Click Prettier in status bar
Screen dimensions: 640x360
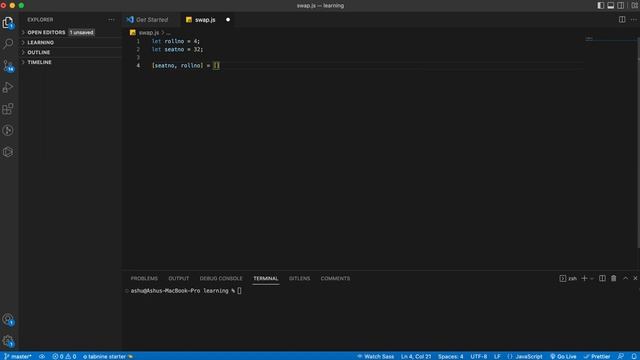click(597, 356)
